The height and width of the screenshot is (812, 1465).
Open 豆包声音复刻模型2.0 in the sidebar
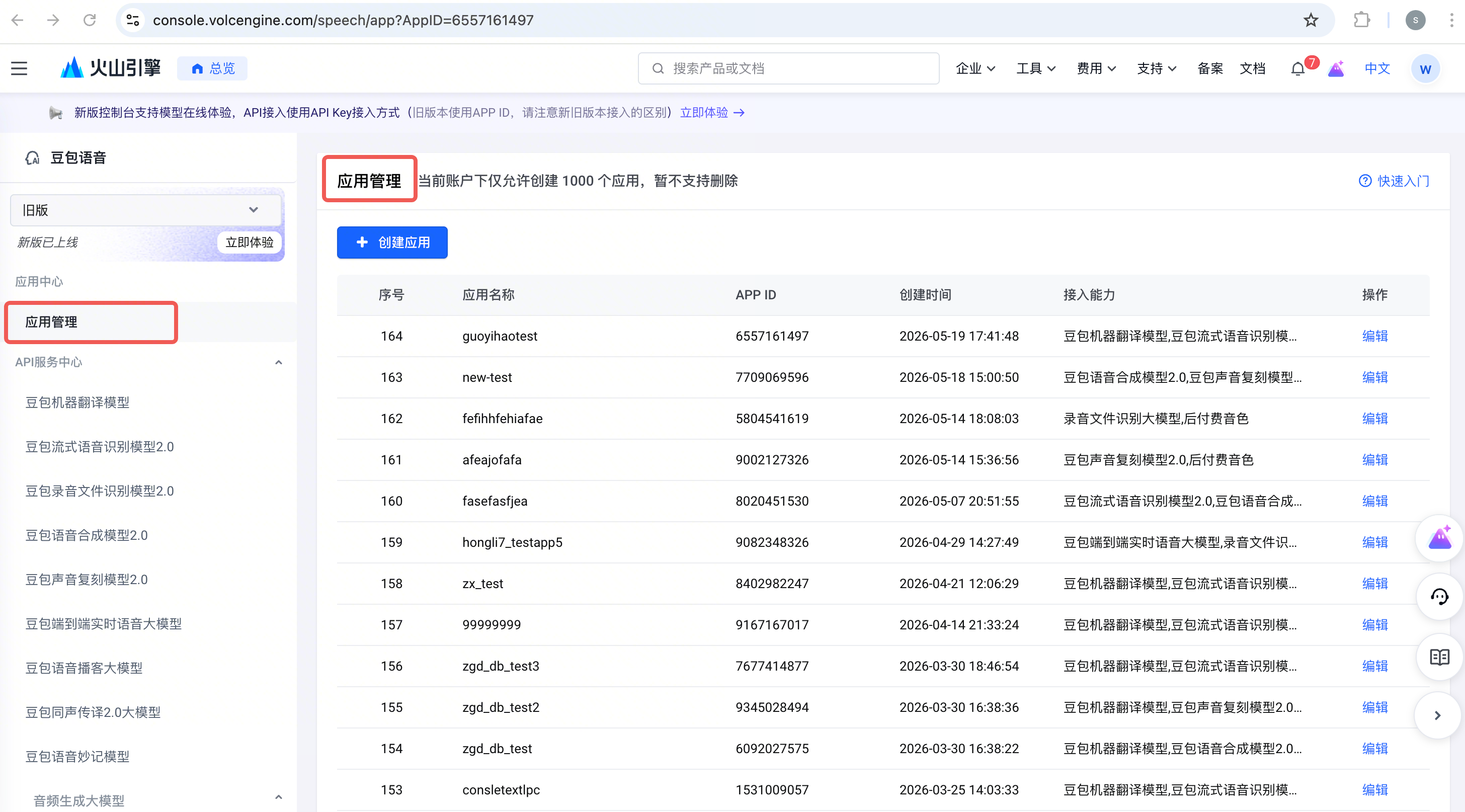click(x=87, y=580)
